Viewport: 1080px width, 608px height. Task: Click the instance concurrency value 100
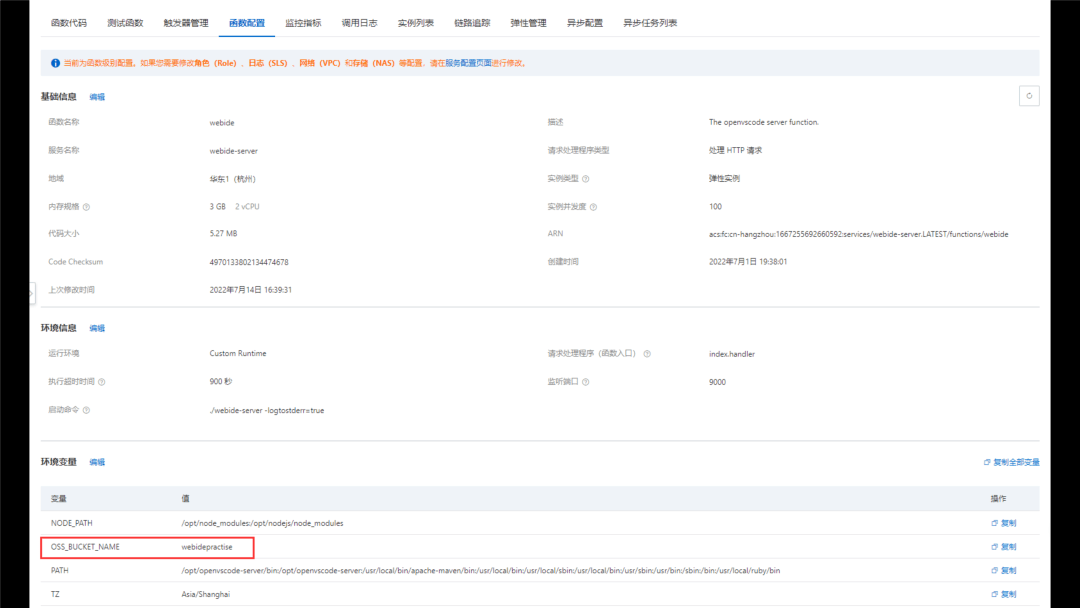(x=716, y=207)
